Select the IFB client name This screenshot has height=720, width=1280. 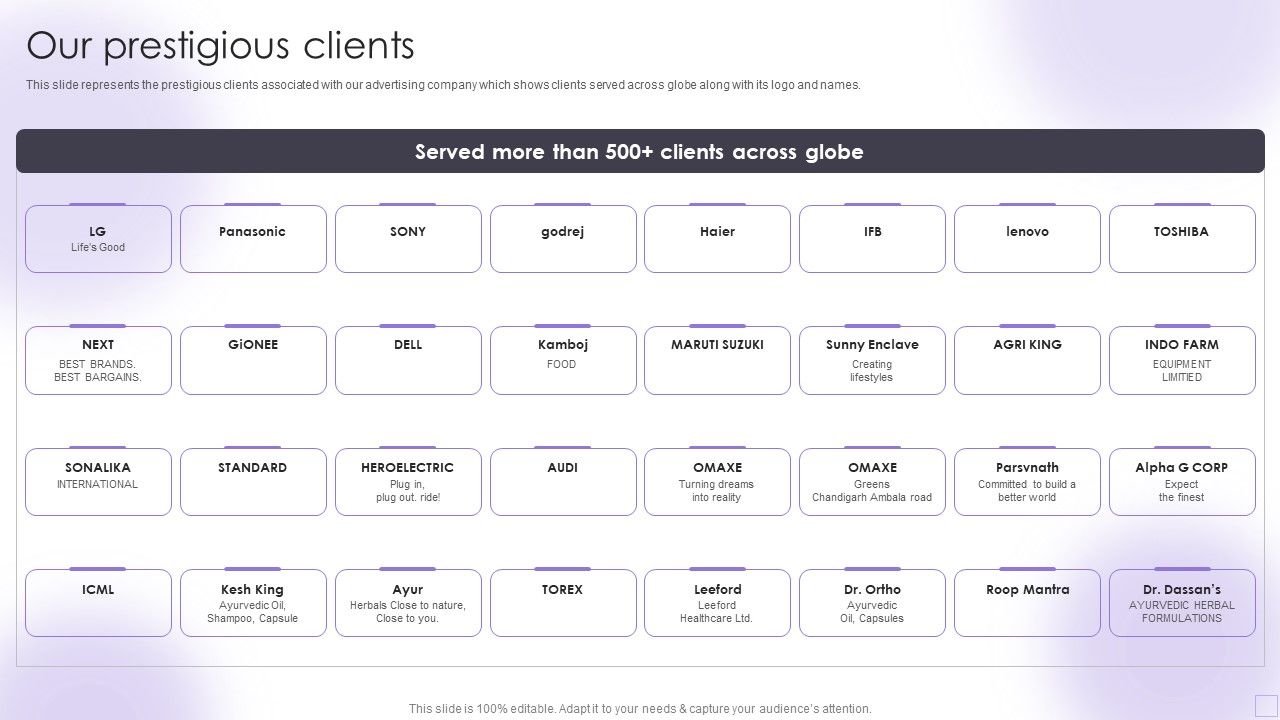coord(872,232)
